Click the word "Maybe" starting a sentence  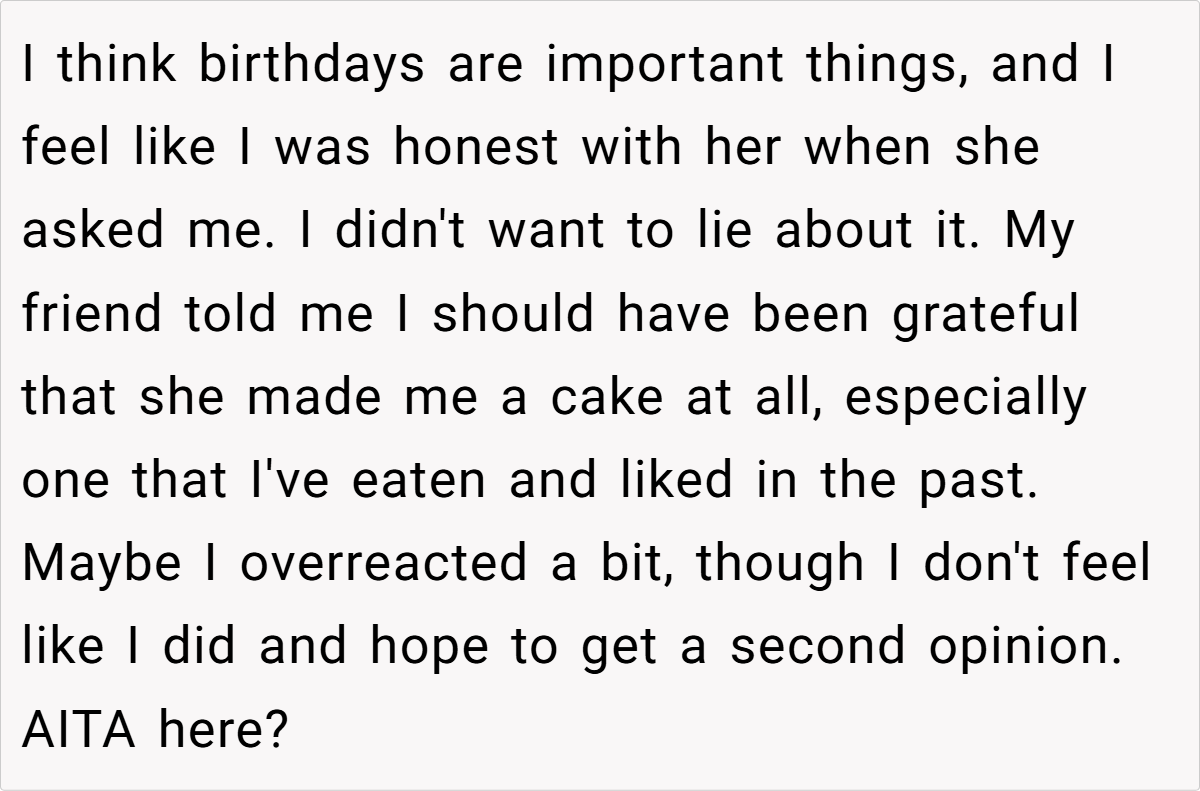pyautogui.click(x=101, y=563)
